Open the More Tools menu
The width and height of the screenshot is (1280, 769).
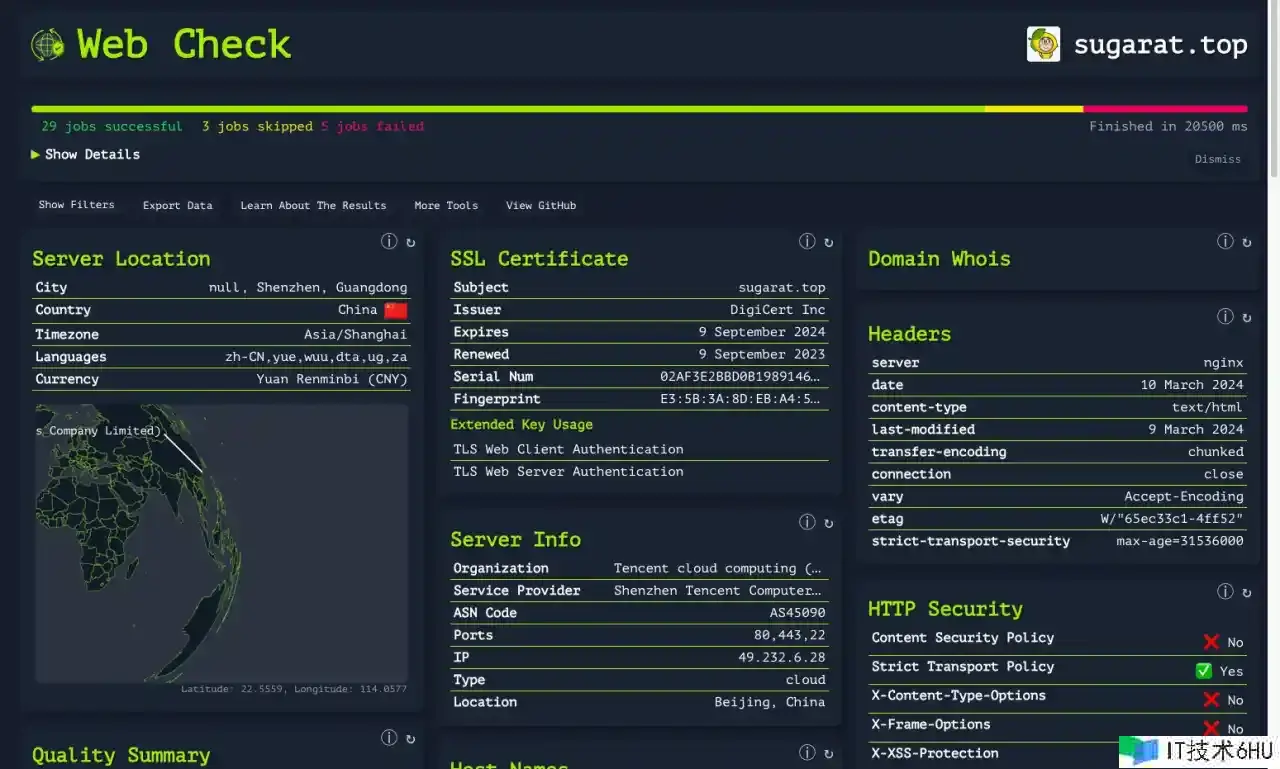tap(446, 205)
